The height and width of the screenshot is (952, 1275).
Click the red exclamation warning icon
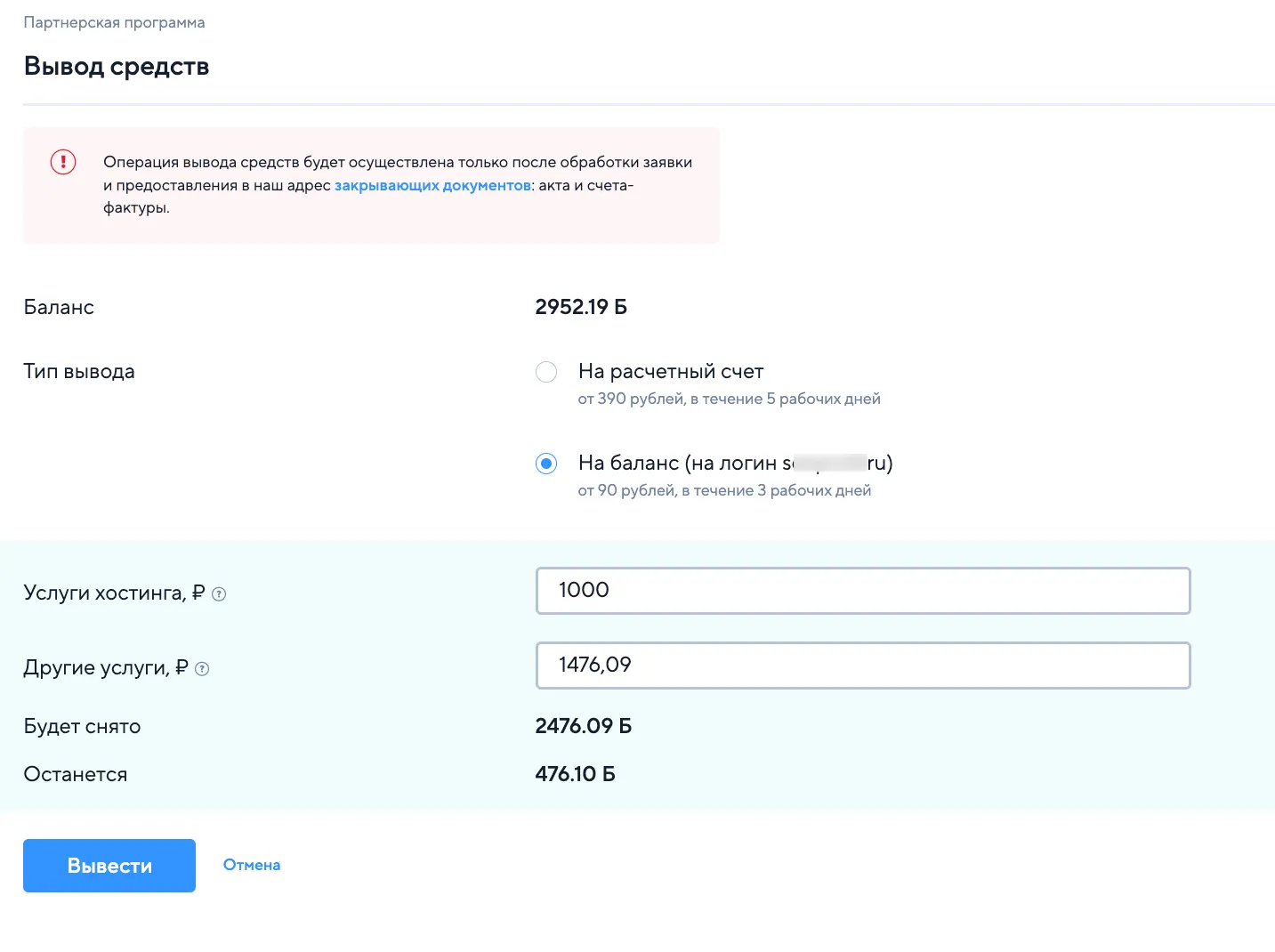coord(63,162)
